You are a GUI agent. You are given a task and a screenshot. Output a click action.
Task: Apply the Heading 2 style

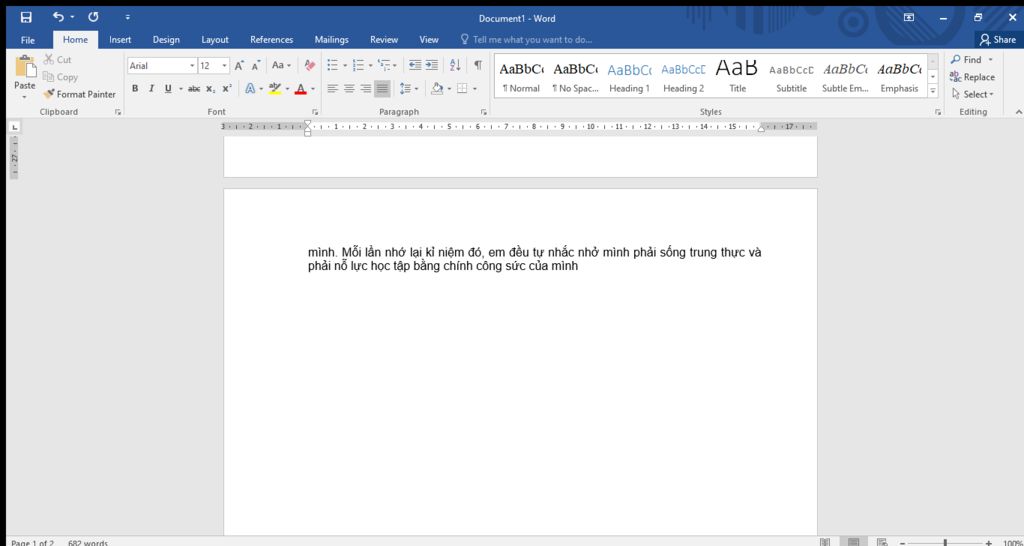pos(684,76)
